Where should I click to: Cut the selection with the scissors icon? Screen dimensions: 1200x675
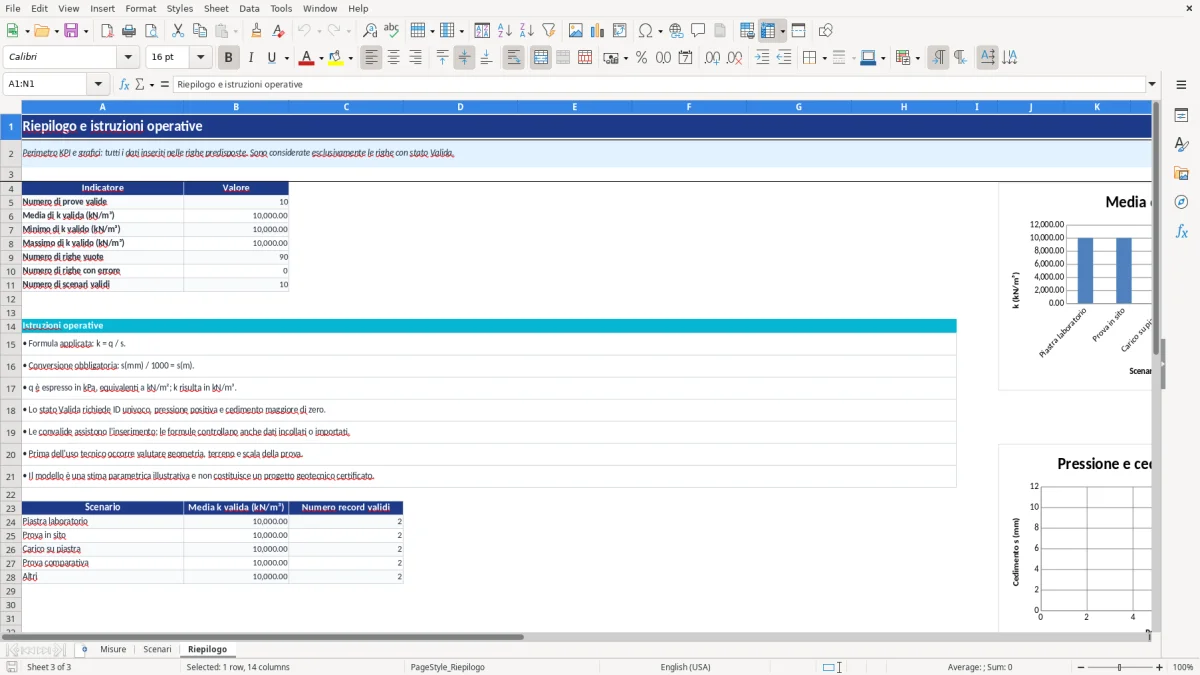click(178, 31)
